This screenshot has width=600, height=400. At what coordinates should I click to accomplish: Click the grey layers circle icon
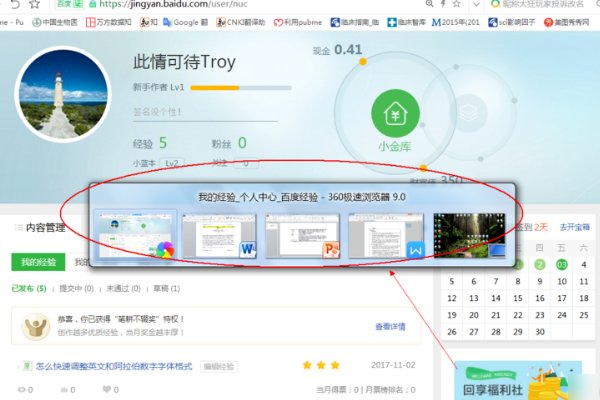tap(468, 113)
